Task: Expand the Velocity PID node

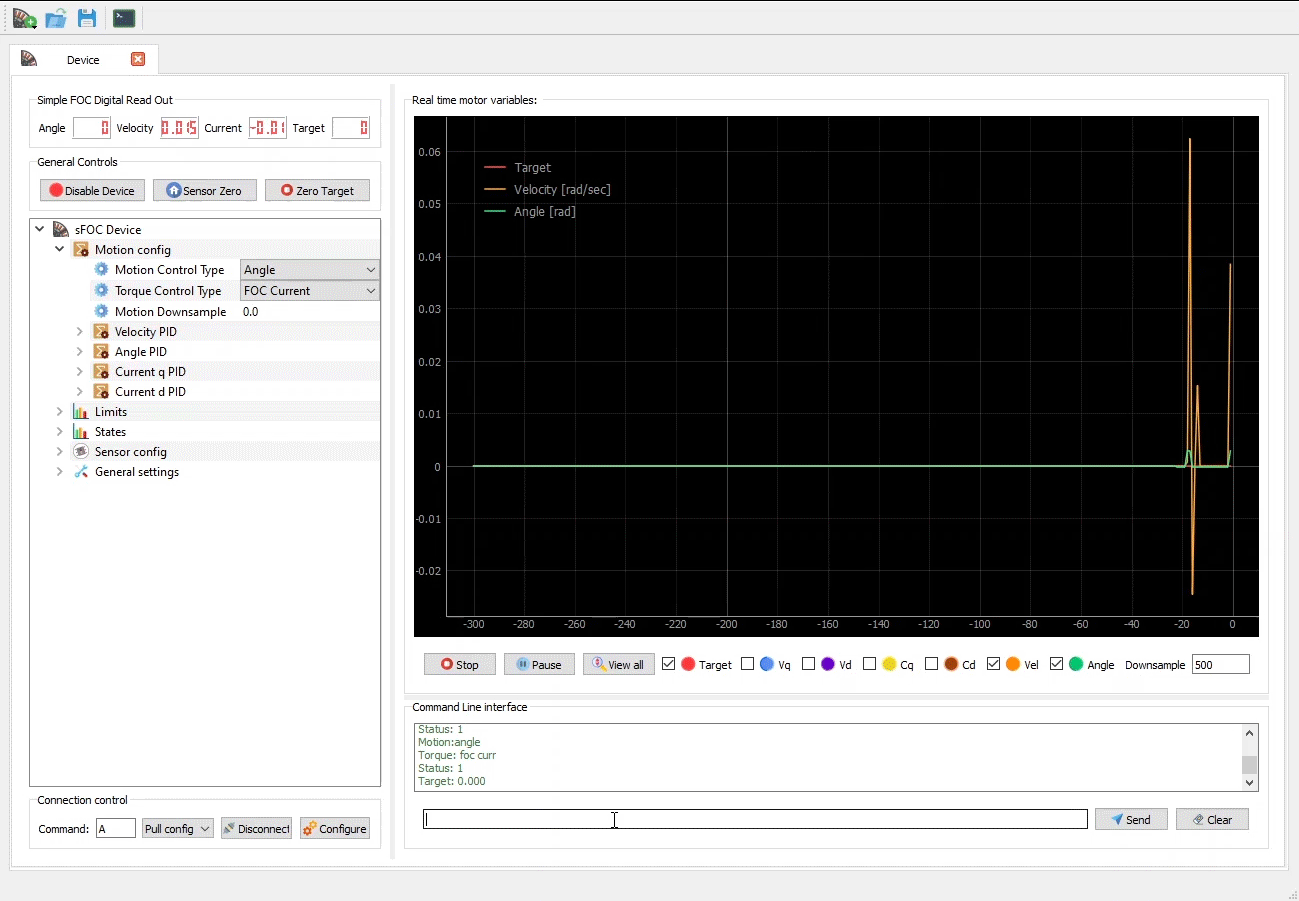Action: point(80,332)
